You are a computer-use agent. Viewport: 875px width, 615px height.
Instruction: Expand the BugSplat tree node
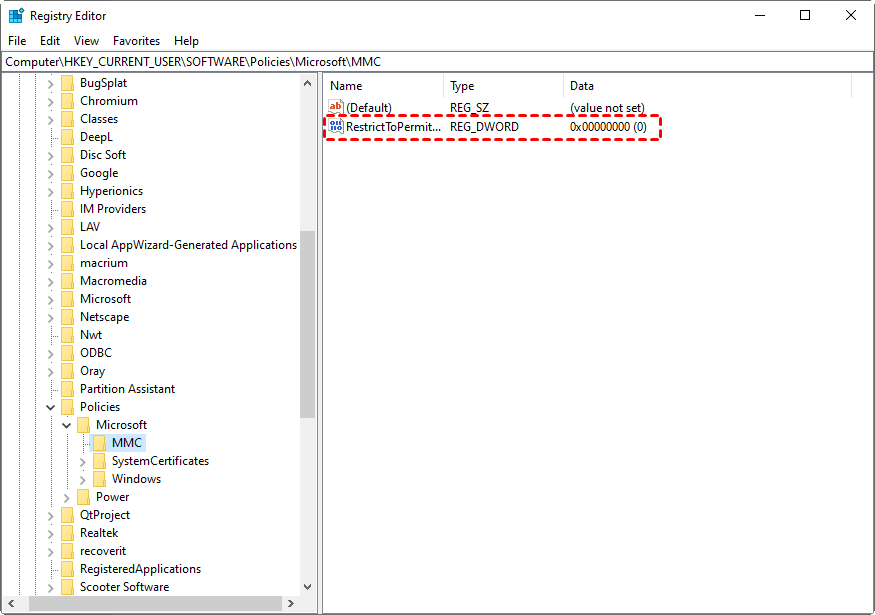[51, 83]
